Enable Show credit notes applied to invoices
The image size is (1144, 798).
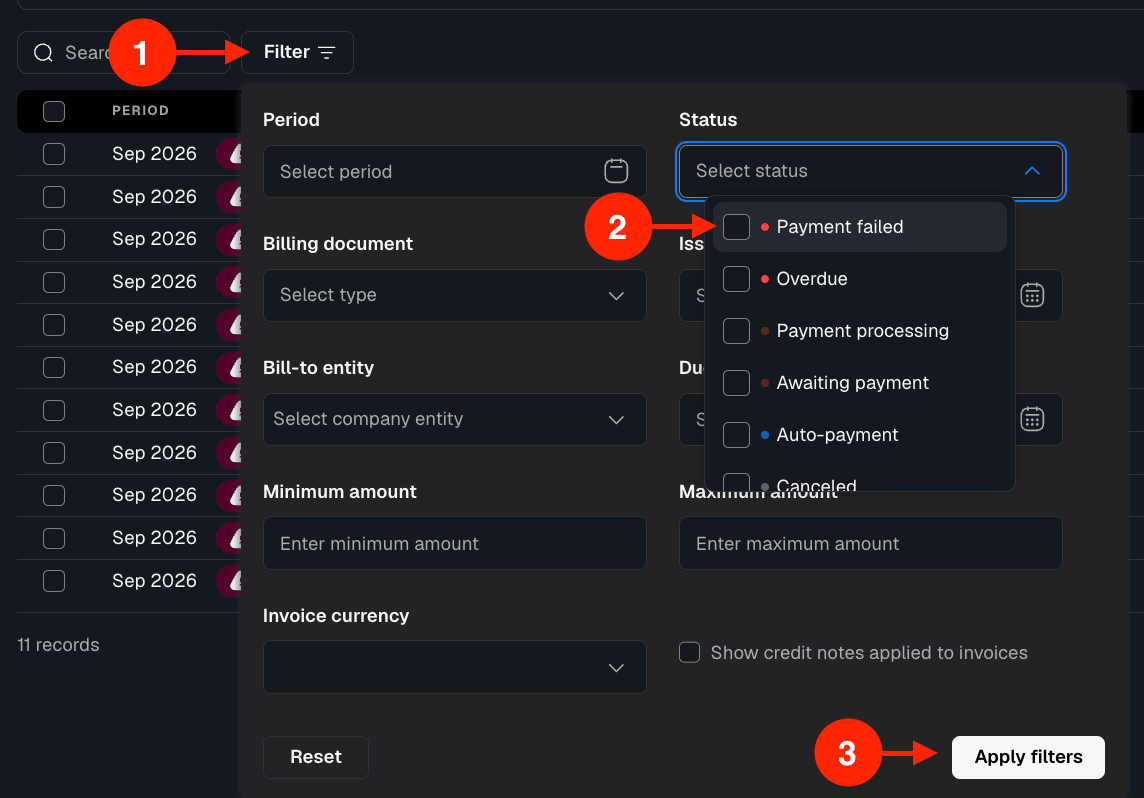(689, 652)
